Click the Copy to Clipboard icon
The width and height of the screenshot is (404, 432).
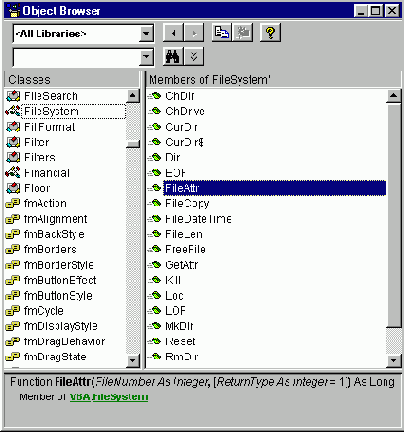tap(222, 32)
